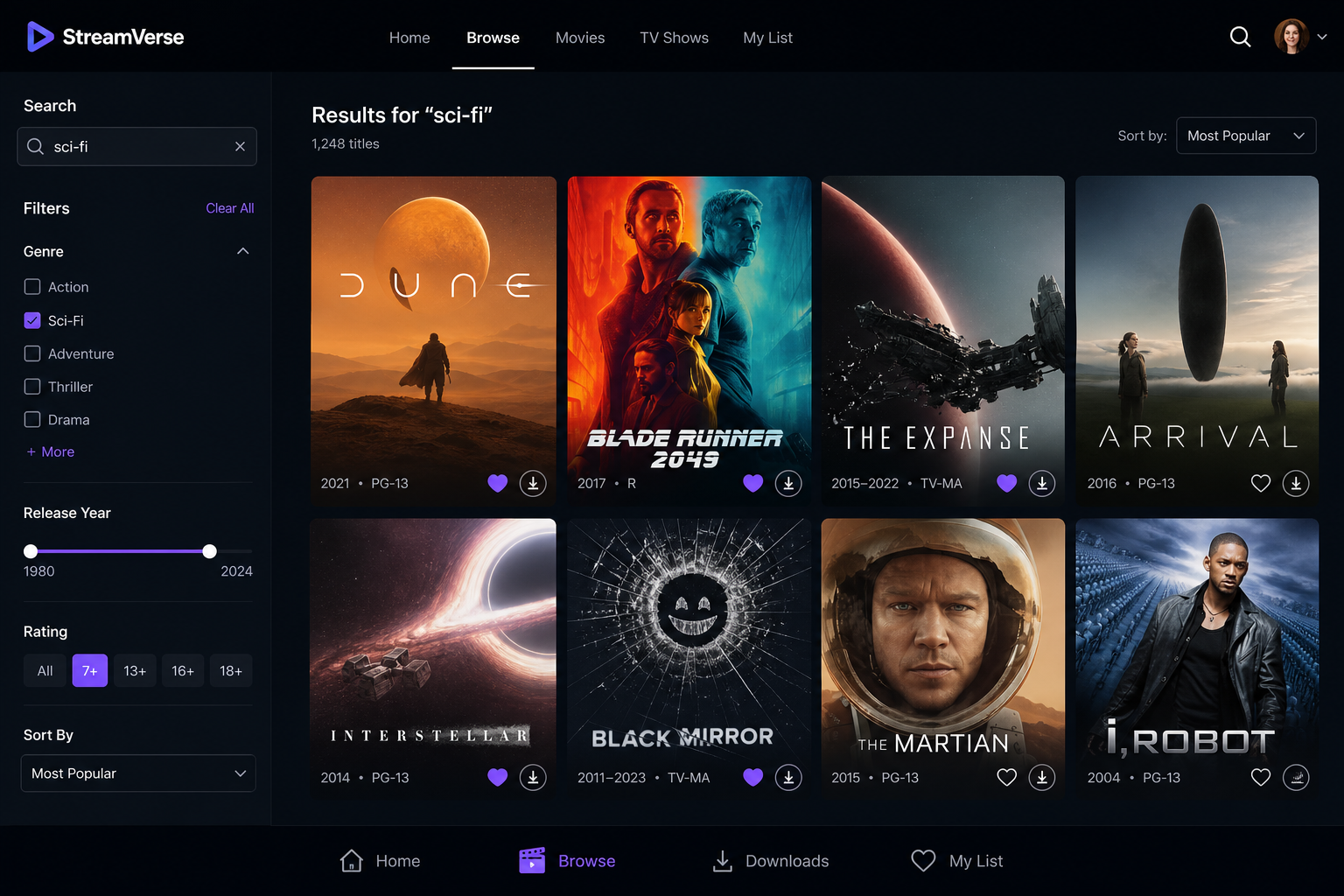The image size is (1344, 896).
Task: Download The Martian via download icon
Action: point(1041,777)
